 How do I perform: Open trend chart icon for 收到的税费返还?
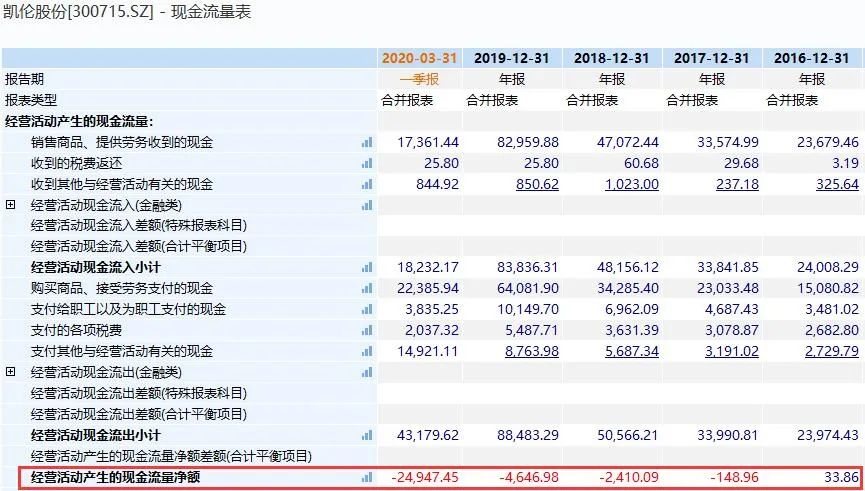(x=367, y=163)
